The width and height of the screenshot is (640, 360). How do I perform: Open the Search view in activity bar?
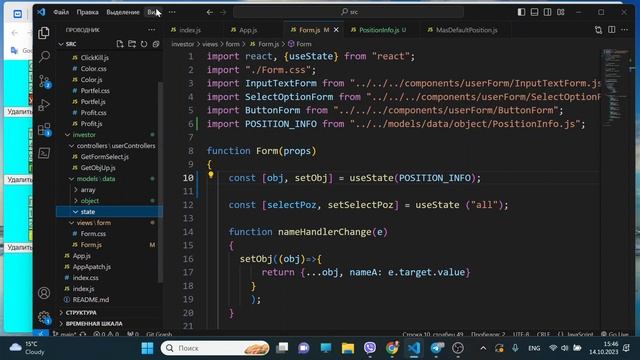[44, 56]
